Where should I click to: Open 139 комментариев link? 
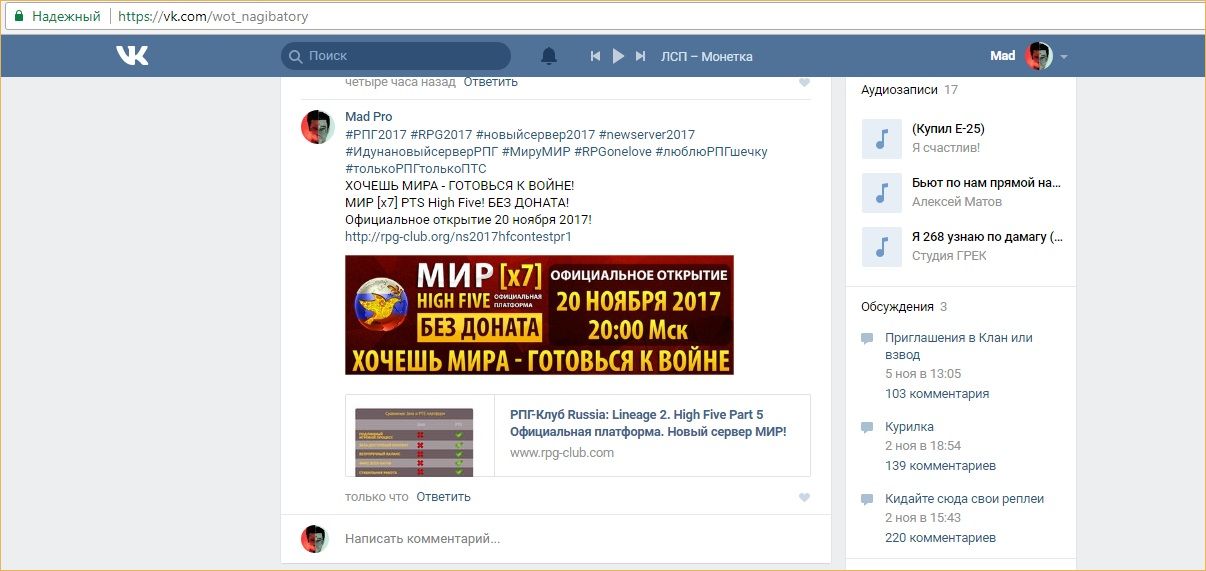tap(940, 466)
